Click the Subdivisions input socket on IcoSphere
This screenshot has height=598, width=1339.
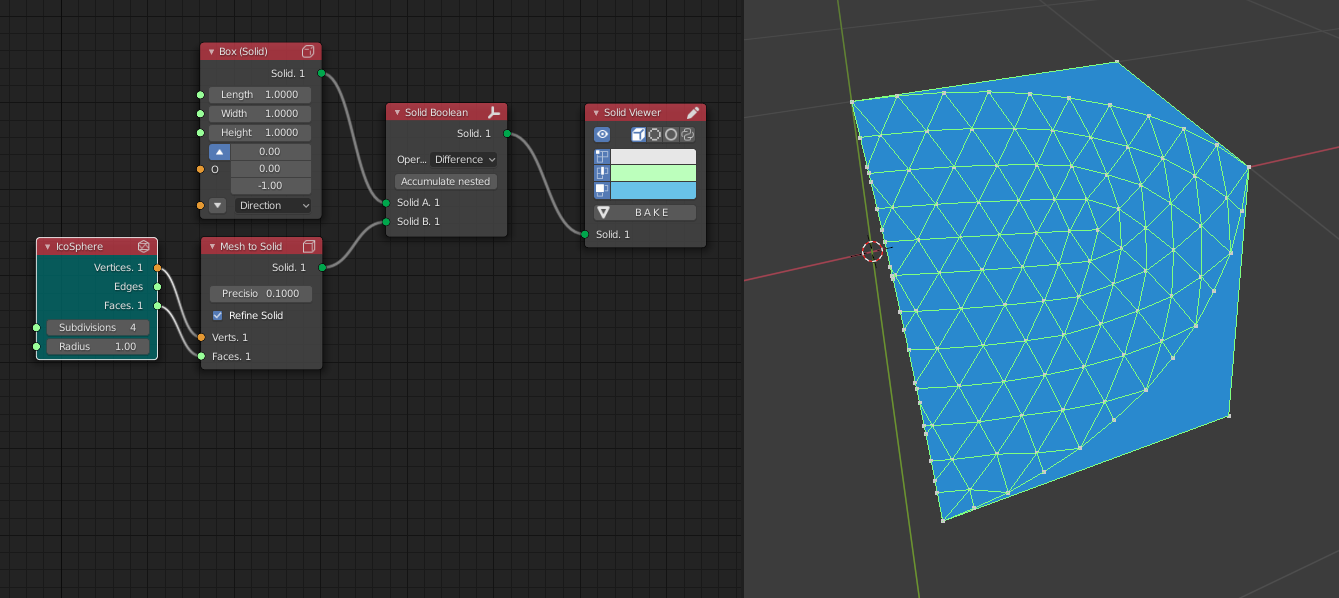[x=36, y=328]
